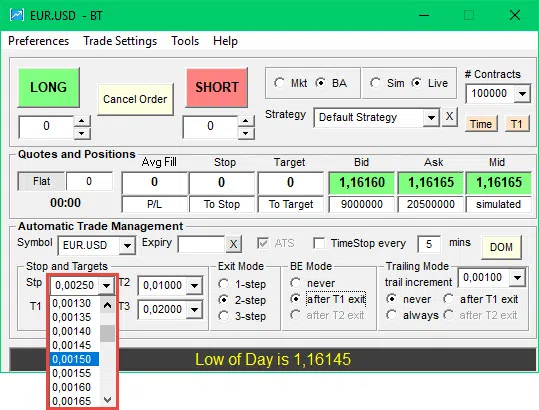This screenshot has height=410, width=539.
Task: Decrease the LONG price spinner down arrow
Action: [82, 133]
